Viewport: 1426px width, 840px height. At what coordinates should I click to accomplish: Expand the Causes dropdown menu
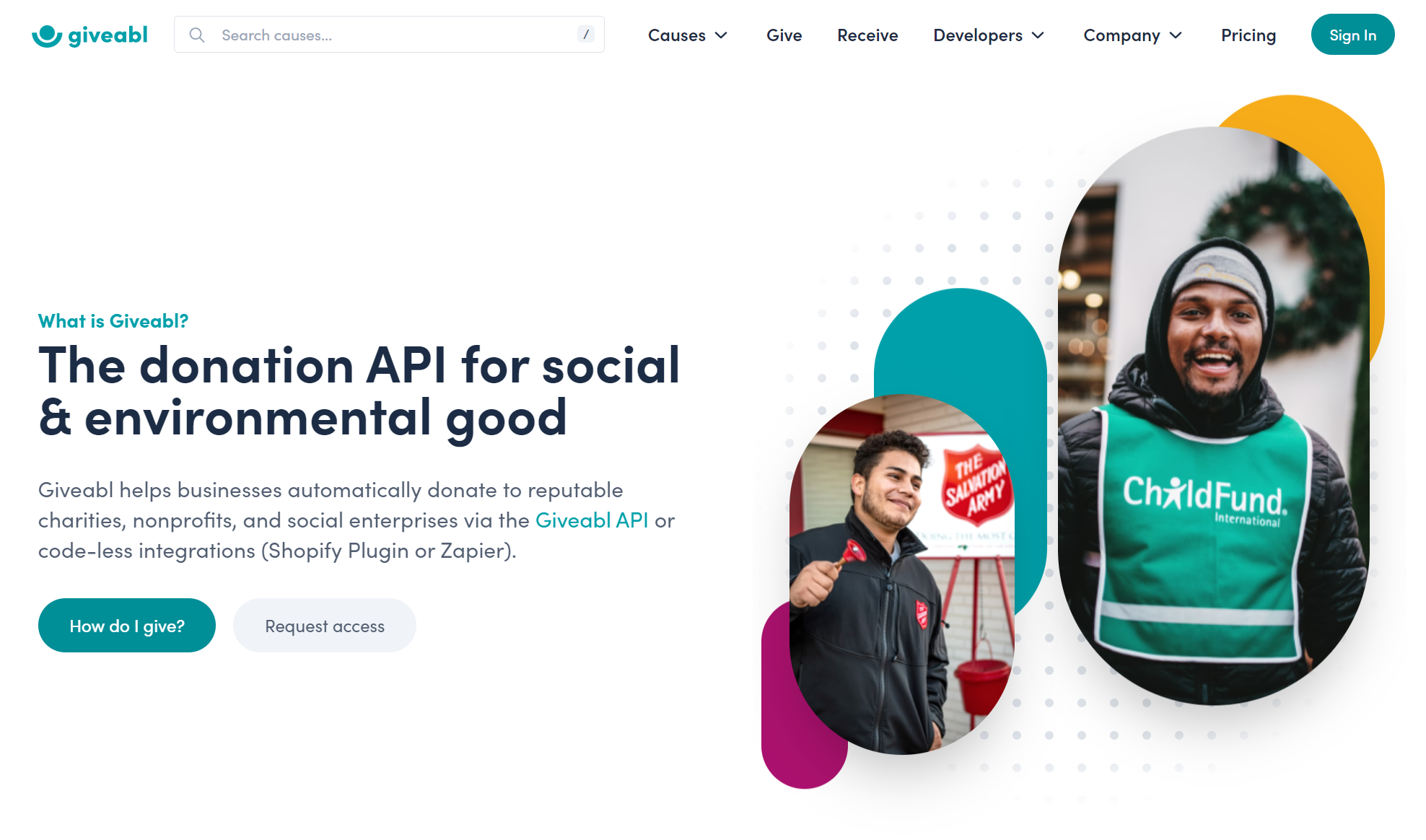pyautogui.click(x=688, y=35)
